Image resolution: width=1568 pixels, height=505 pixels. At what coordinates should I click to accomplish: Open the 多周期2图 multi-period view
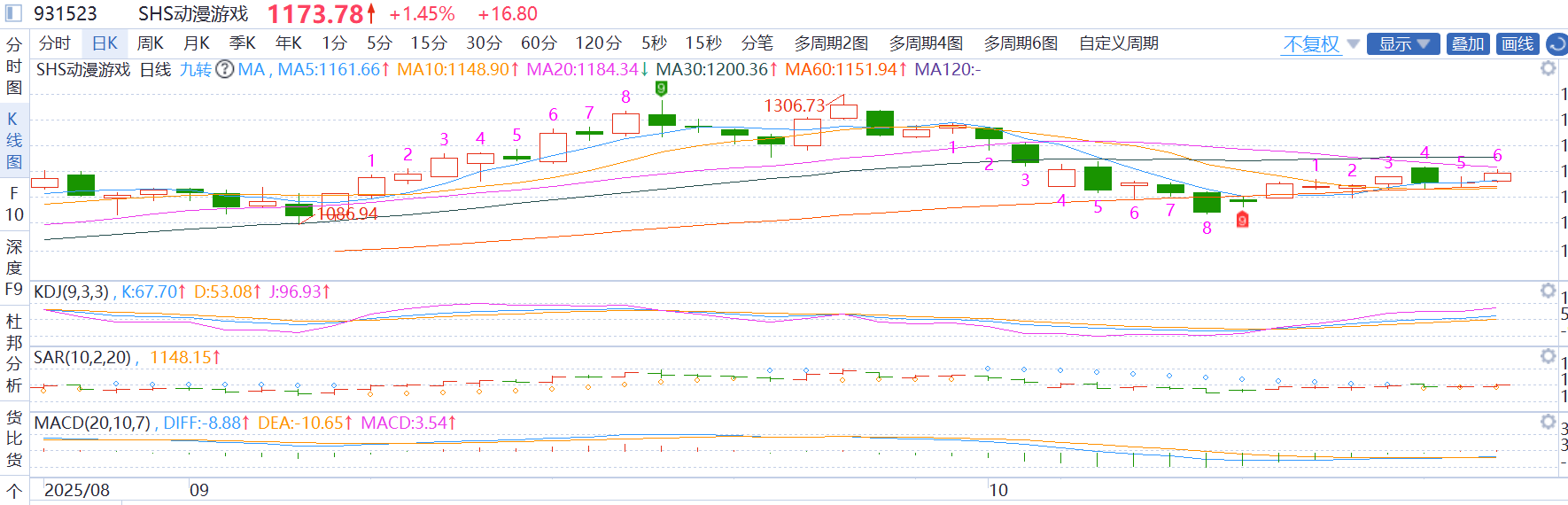click(x=831, y=43)
